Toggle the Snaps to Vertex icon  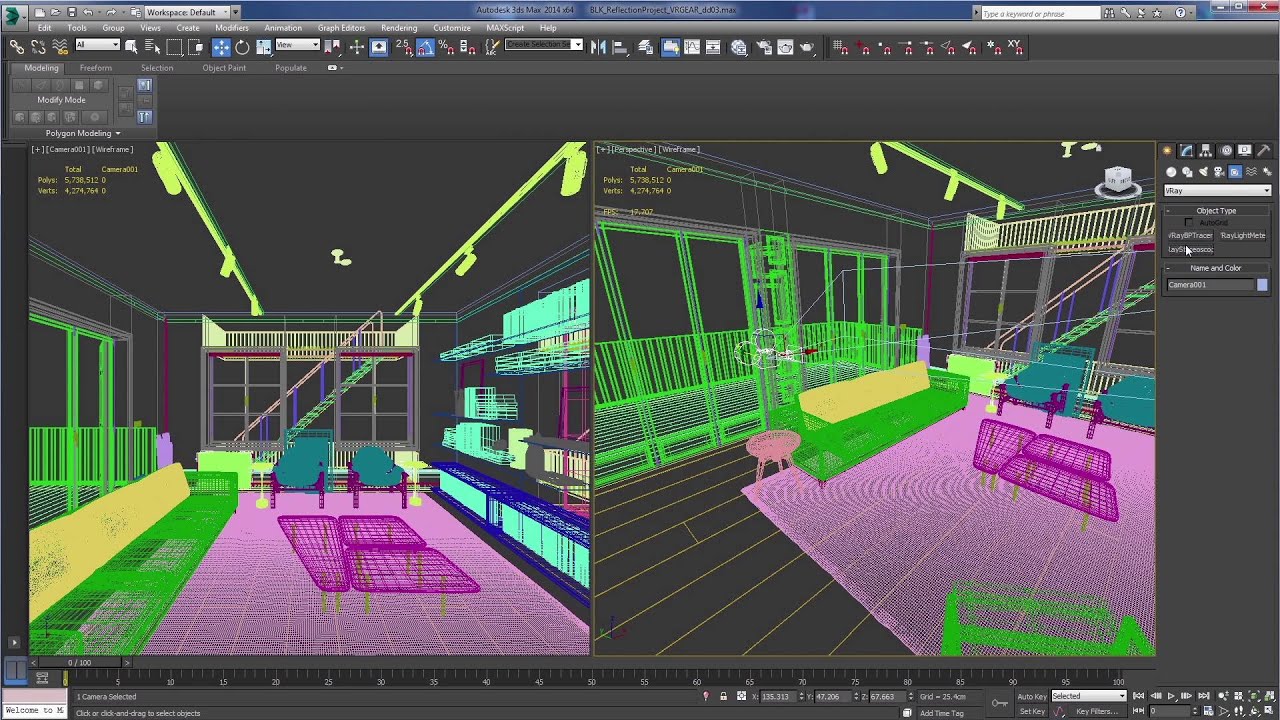click(x=884, y=47)
